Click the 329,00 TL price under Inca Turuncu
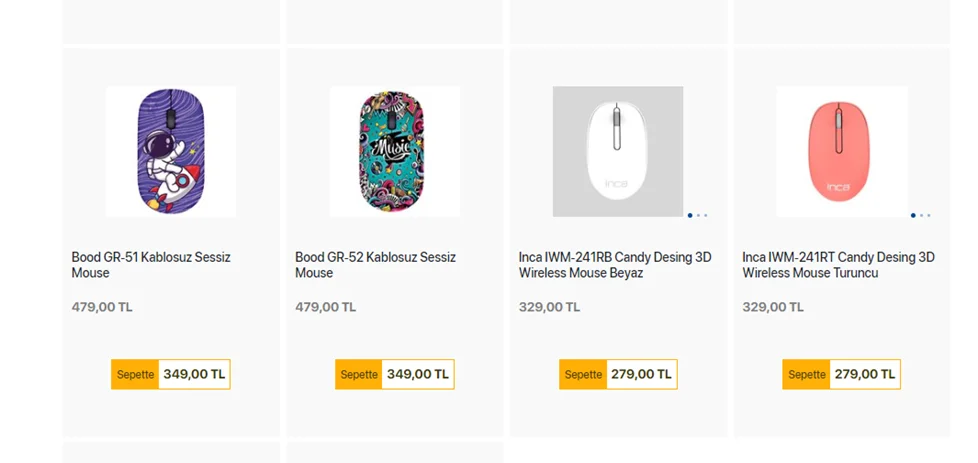 (773, 308)
